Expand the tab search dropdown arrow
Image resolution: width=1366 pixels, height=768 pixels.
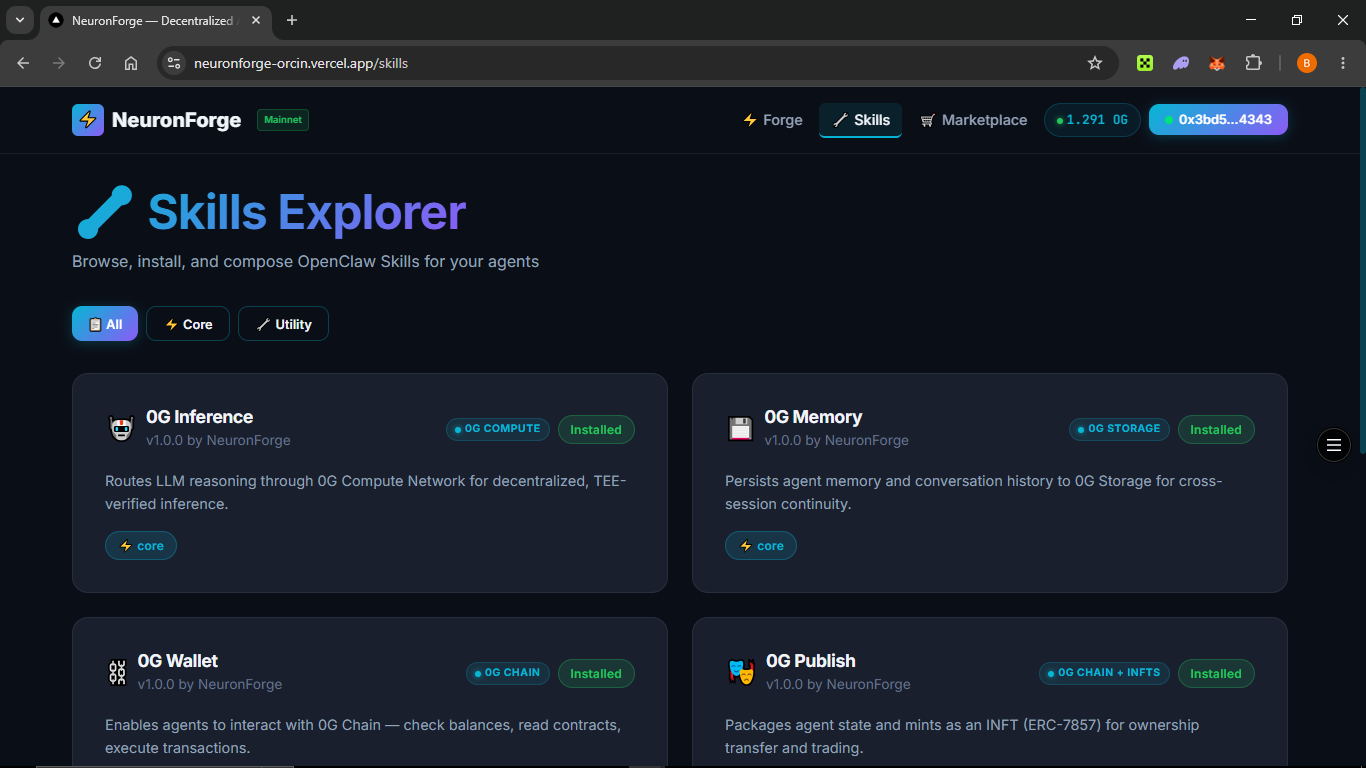coord(19,20)
